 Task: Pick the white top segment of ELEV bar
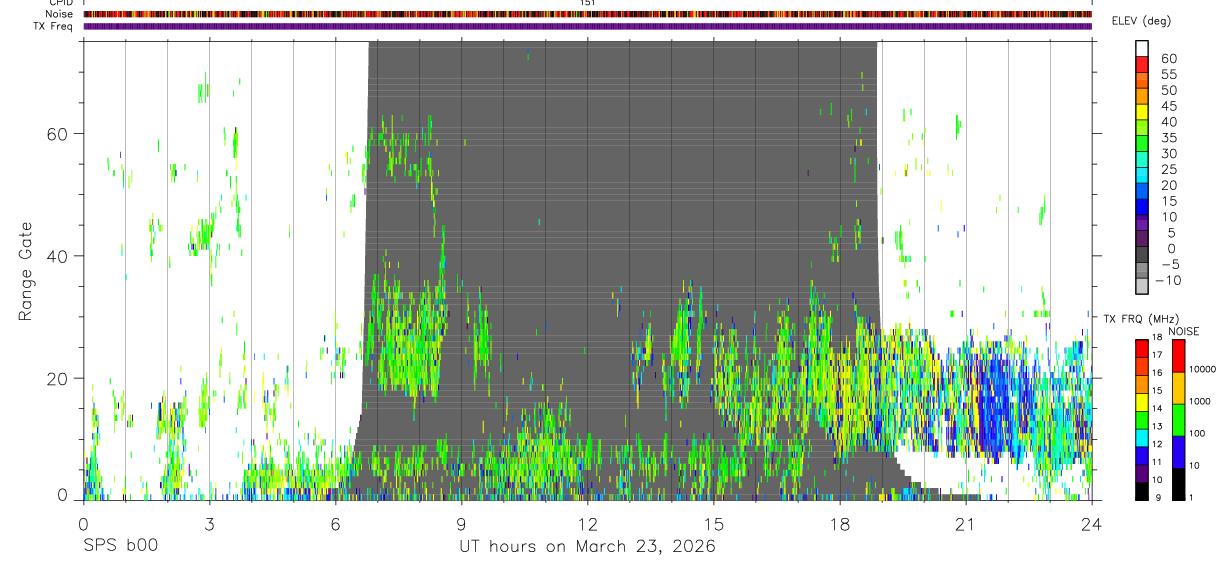[x=1142, y=48]
